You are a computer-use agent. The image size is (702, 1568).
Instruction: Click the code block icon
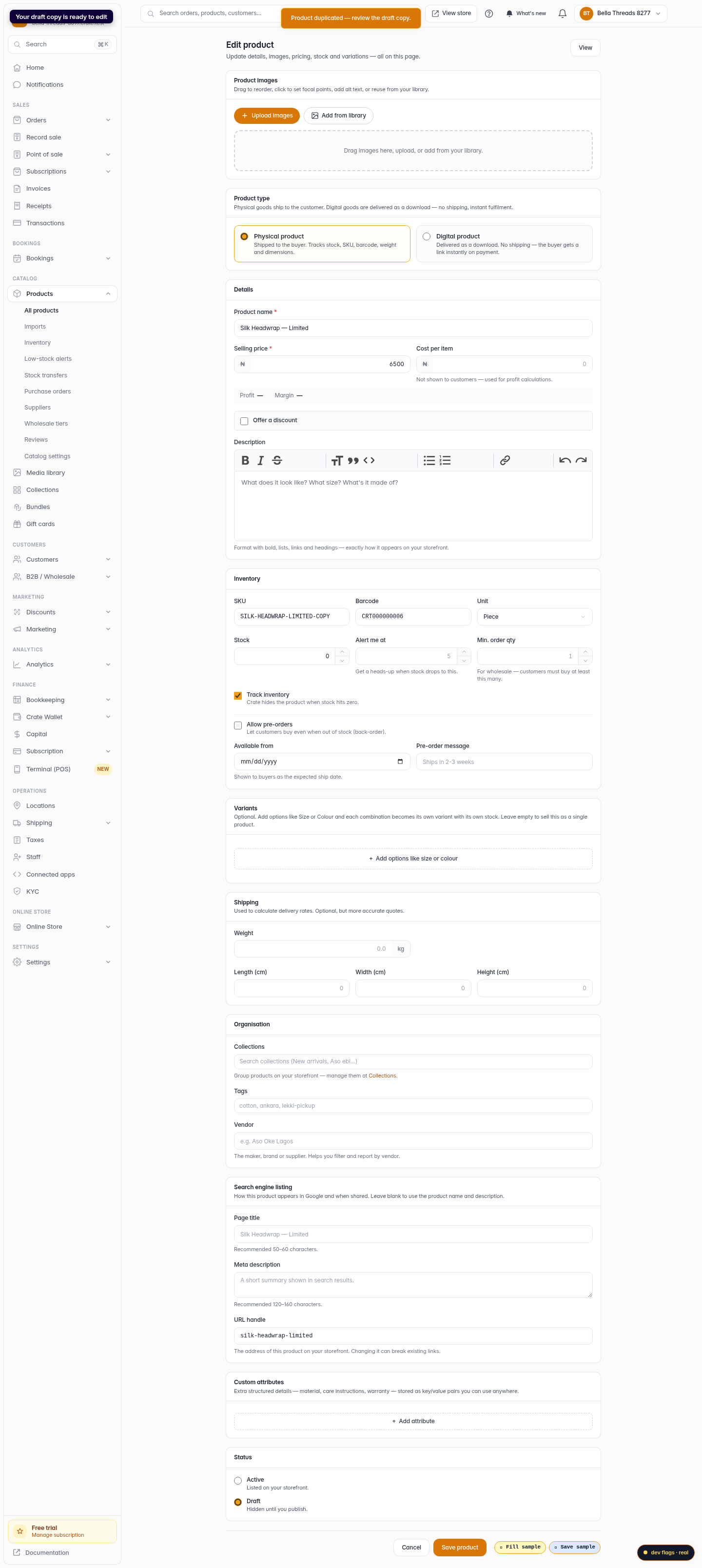[369, 460]
